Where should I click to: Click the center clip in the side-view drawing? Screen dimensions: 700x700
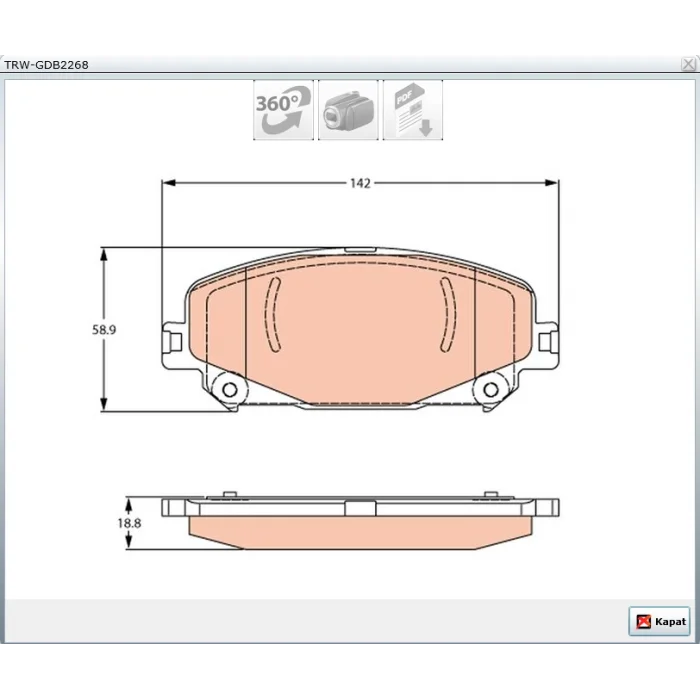360,508
